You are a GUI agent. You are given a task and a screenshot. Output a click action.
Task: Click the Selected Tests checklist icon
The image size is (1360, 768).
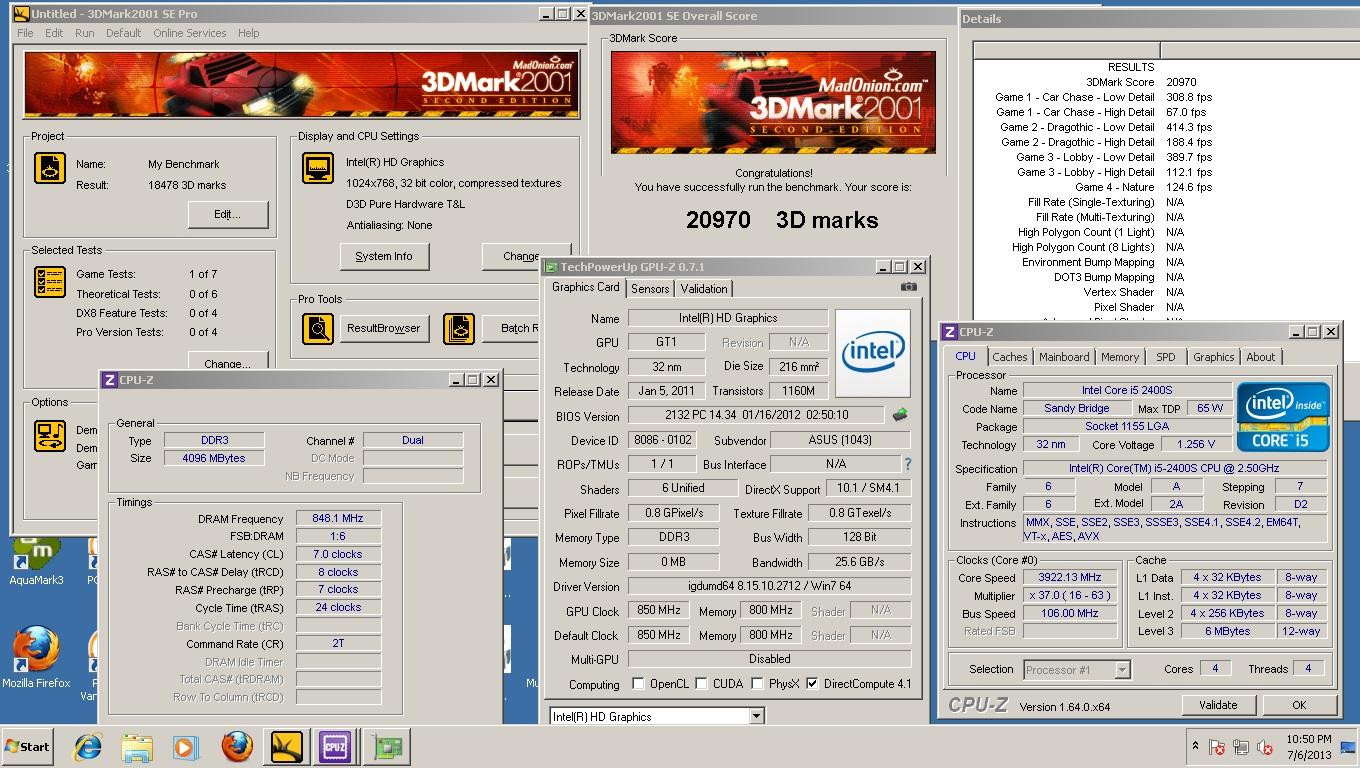[50, 282]
